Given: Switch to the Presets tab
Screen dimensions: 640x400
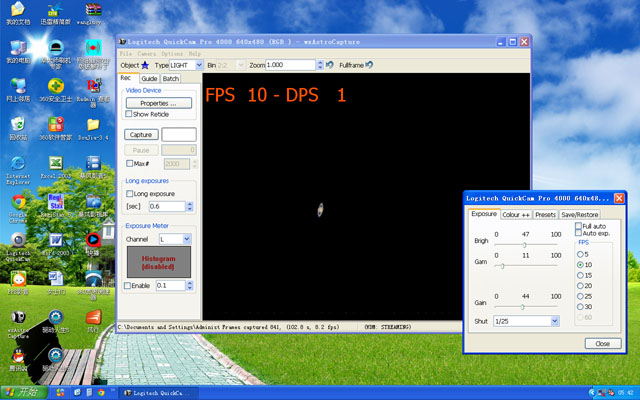Looking at the screenshot, I should 546,214.
